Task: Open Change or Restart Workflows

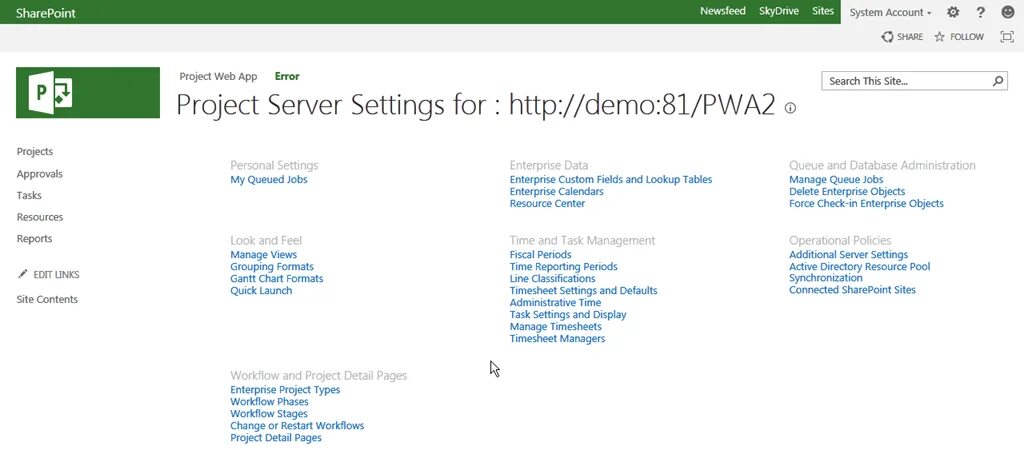Action: [297, 425]
